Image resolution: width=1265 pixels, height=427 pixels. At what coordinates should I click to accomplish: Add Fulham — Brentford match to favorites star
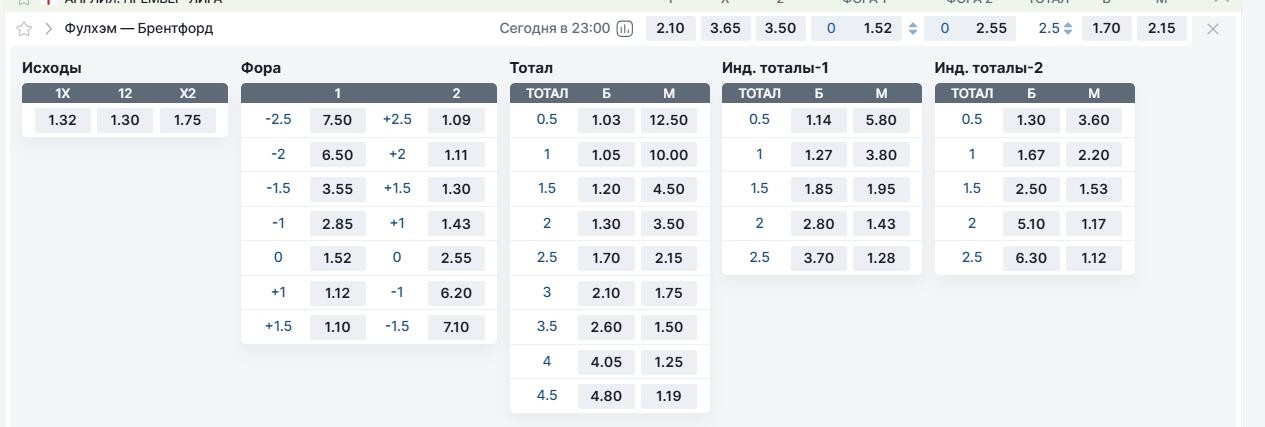tap(25, 29)
